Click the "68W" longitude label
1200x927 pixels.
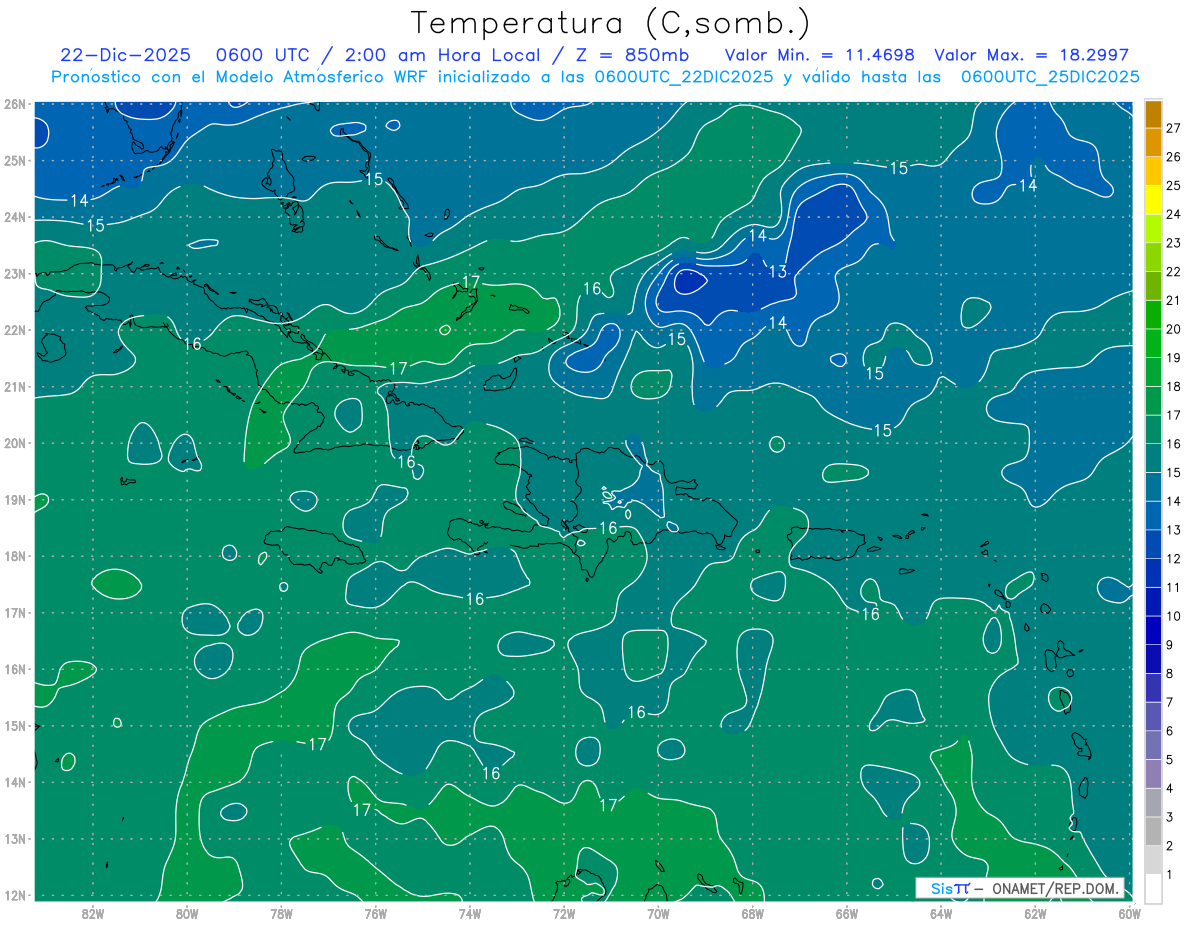pyautogui.click(x=753, y=913)
